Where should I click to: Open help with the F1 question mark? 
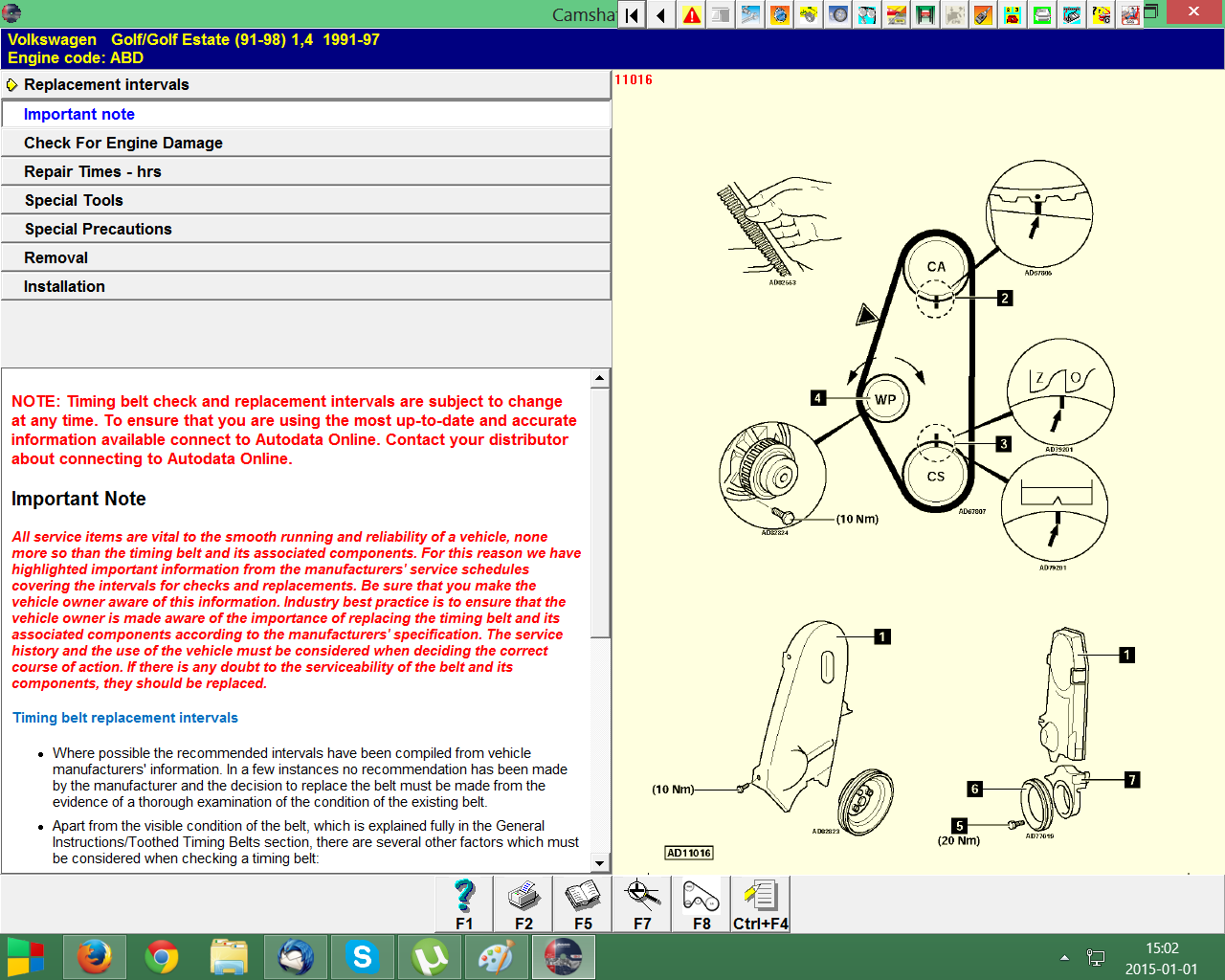pos(464,904)
